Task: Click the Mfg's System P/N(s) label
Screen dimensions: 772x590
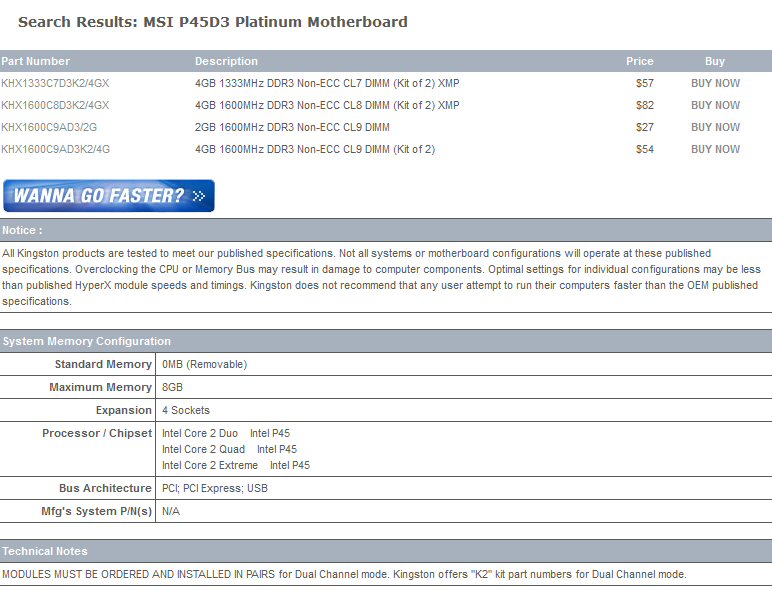Action: coord(96,511)
